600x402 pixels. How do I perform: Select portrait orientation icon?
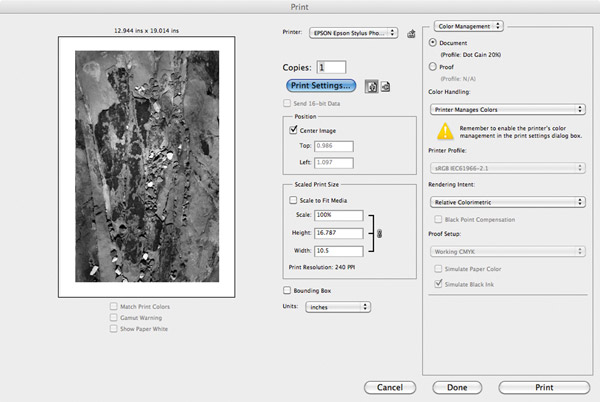[371, 86]
